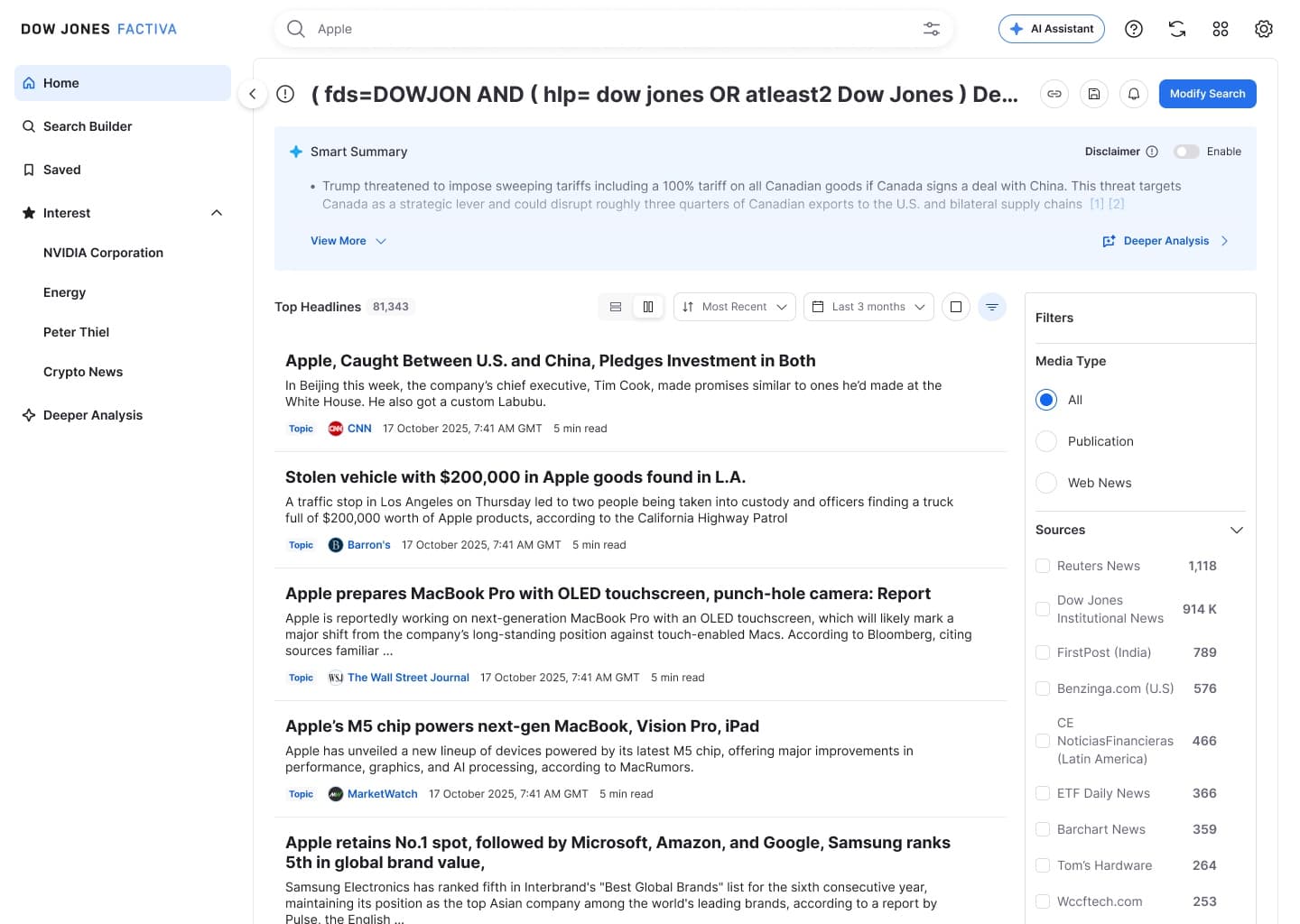Open Last 3 months date dropdown

tap(868, 307)
